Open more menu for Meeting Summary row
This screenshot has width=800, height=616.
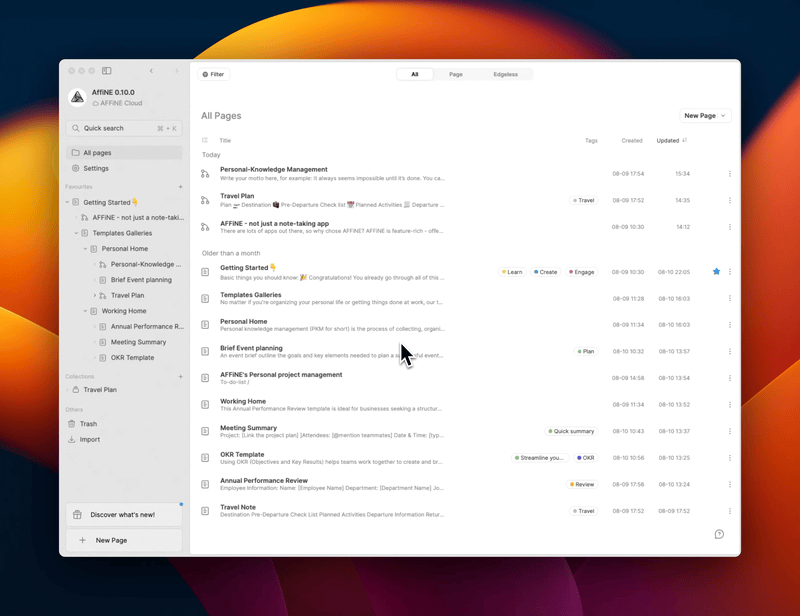[730, 431]
